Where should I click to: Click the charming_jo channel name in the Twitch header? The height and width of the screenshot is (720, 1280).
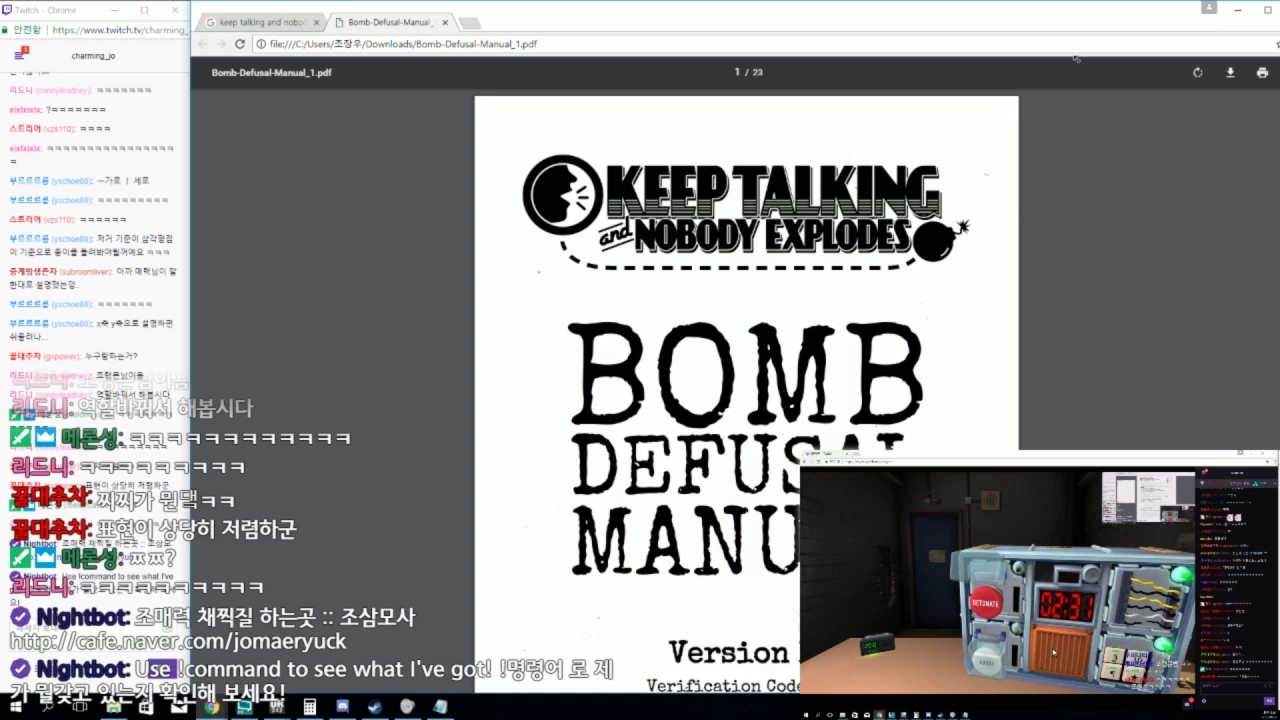click(x=93, y=56)
